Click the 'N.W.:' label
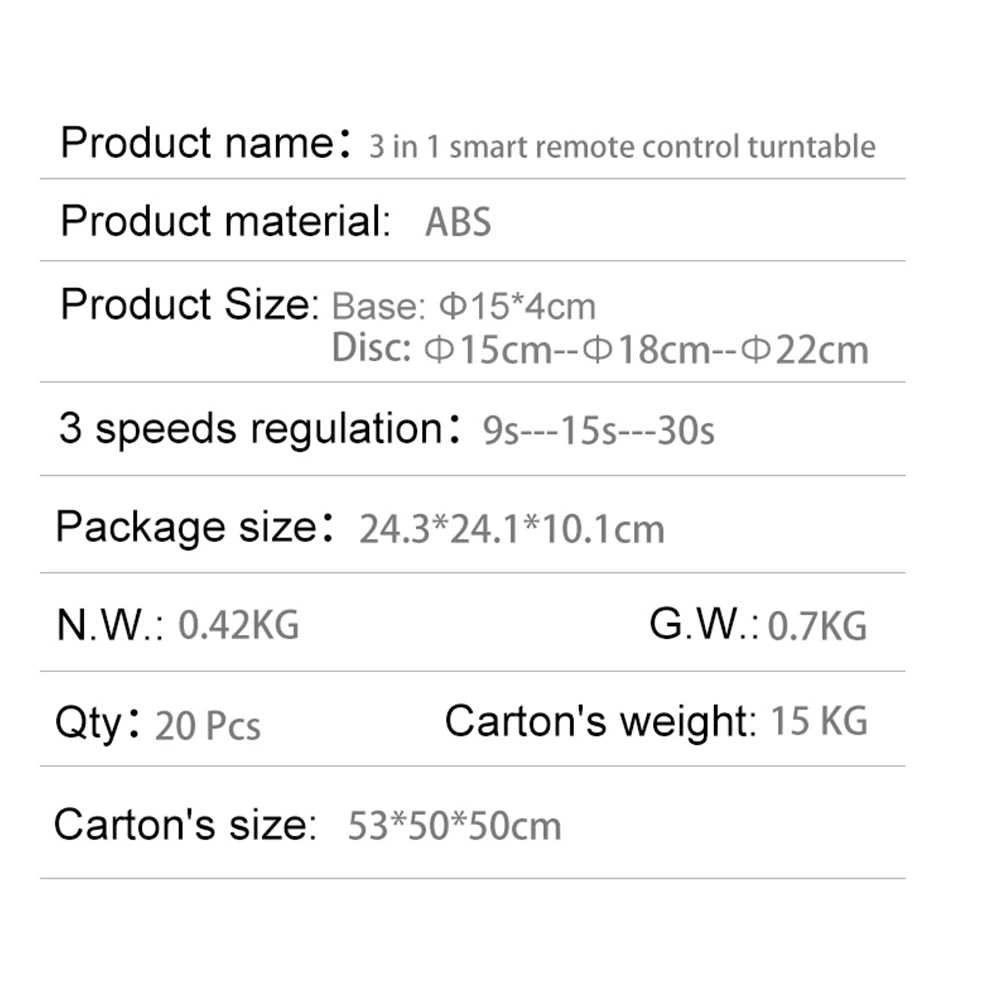Viewport: 1000px width, 1000px height. [x=110, y=624]
